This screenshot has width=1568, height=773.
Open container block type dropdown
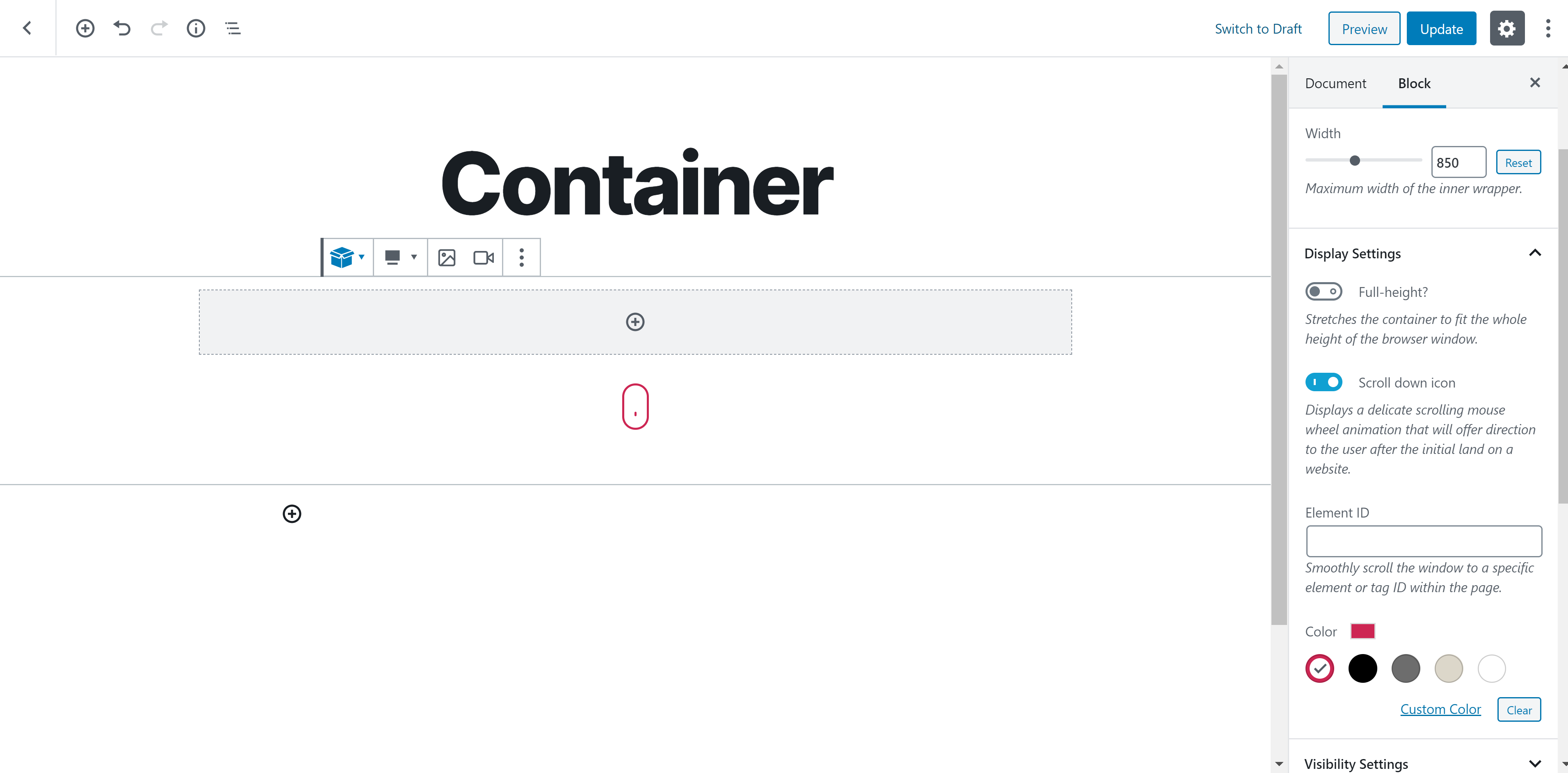[x=347, y=258]
